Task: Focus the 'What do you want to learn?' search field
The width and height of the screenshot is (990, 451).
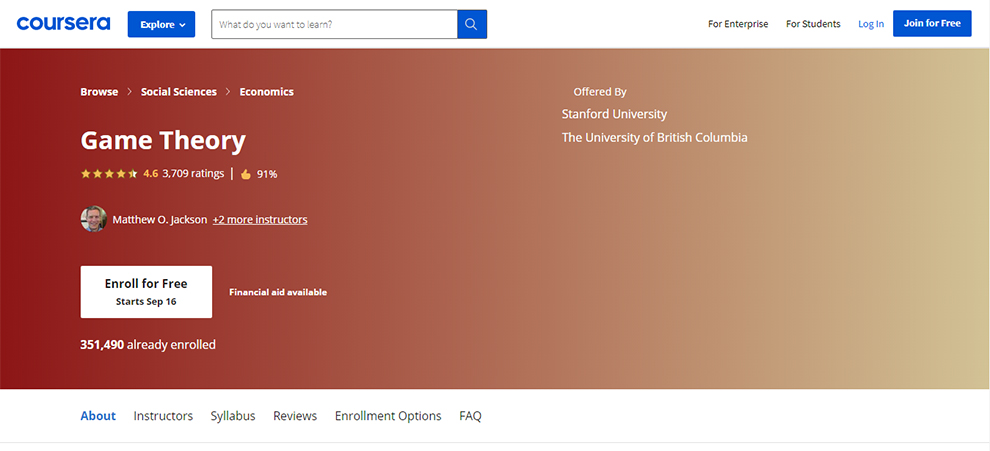Action: pos(334,24)
